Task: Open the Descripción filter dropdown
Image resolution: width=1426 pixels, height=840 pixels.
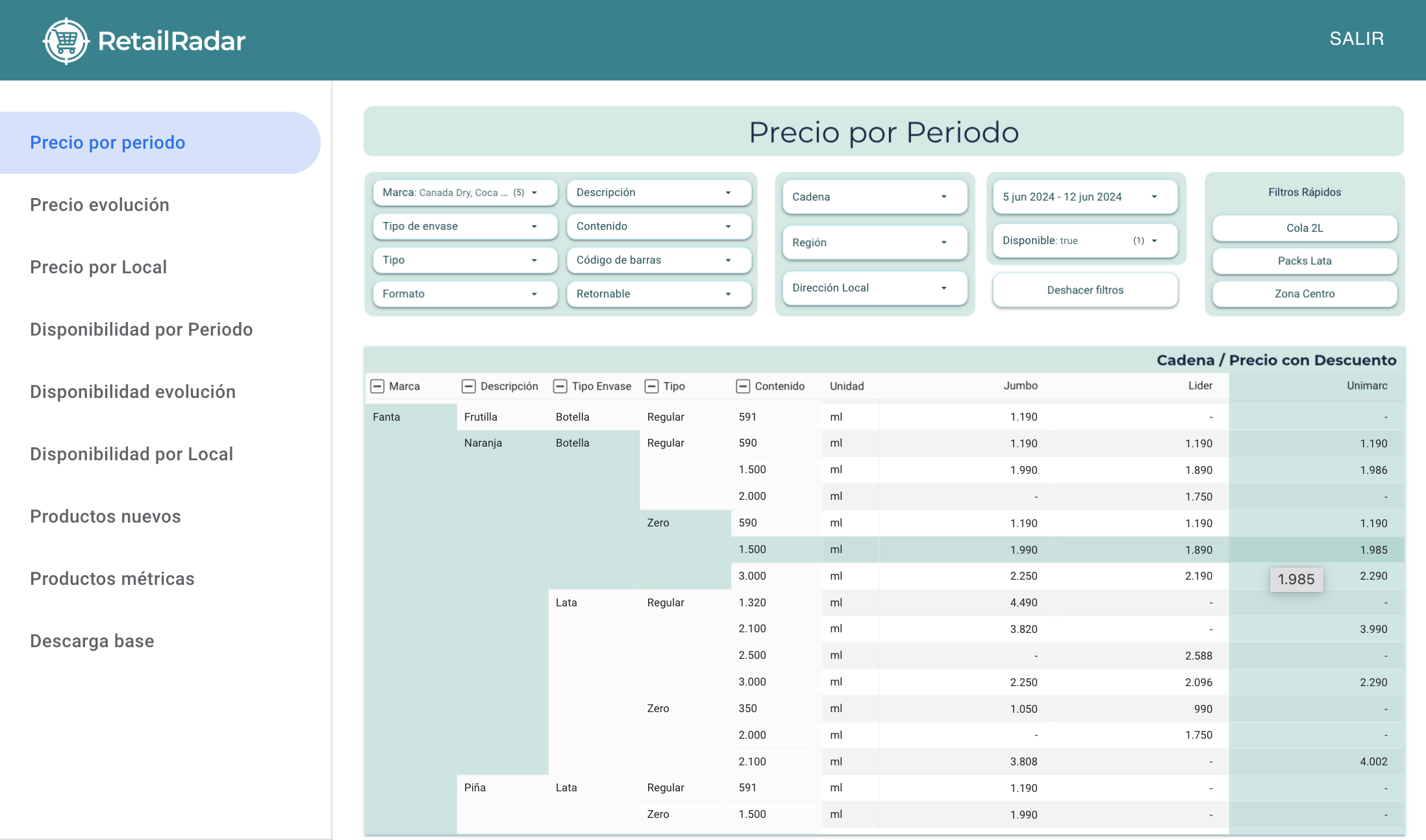Action: [x=659, y=192]
